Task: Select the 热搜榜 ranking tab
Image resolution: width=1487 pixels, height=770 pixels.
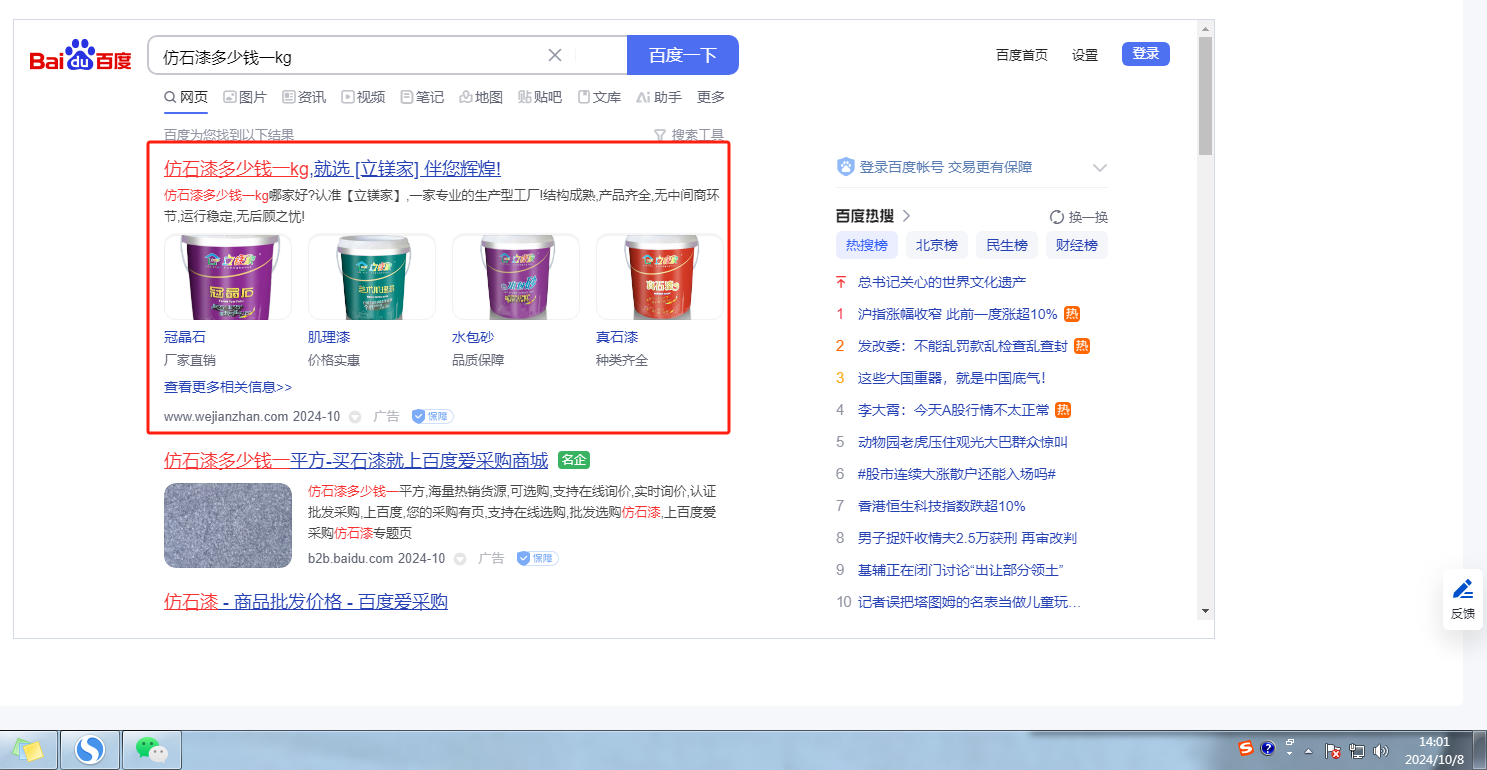Action: point(867,245)
